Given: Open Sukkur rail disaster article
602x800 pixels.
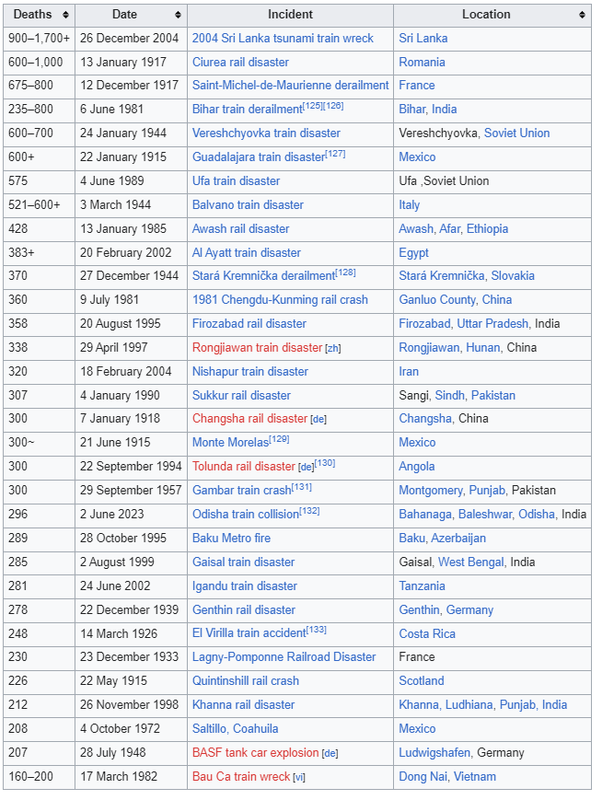Looking at the screenshot, I should point(241,396).
